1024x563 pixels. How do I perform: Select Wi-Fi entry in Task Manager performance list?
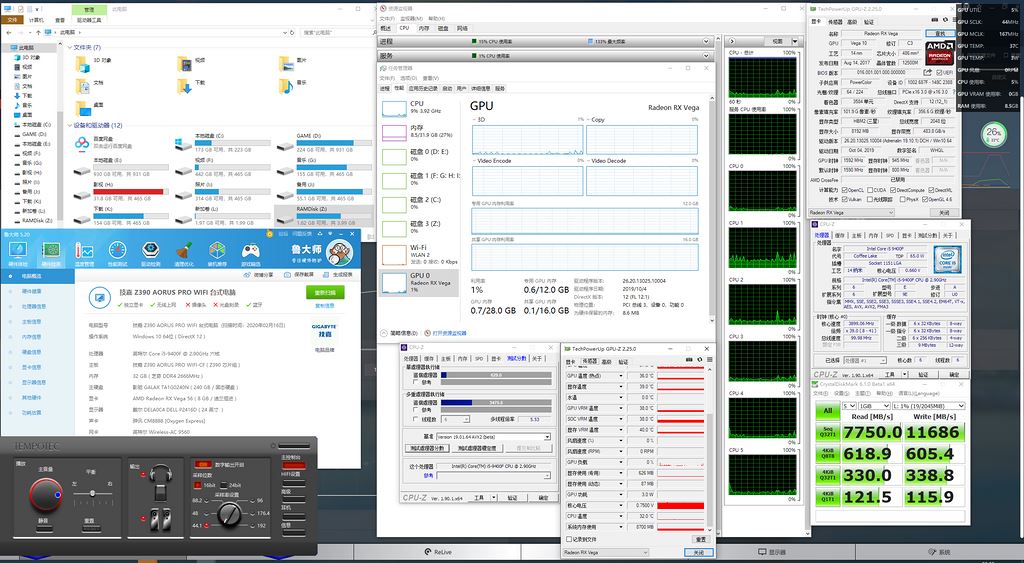[419, 255]
